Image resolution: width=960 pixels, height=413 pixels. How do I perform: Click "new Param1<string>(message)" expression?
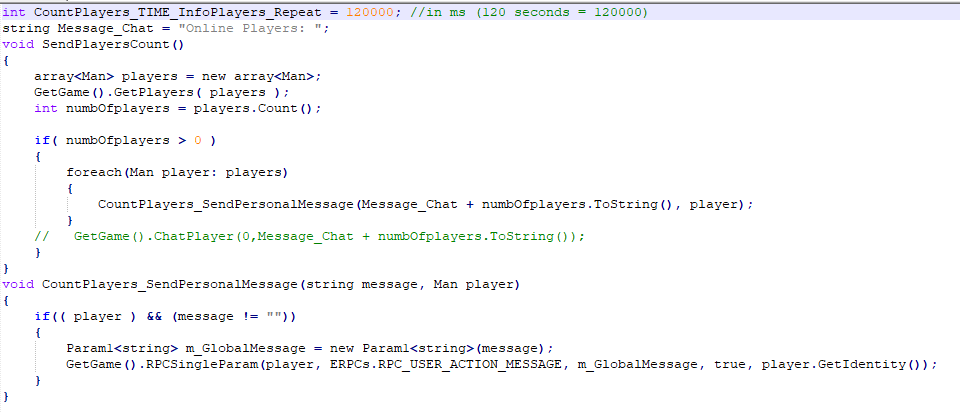point(437,348)
